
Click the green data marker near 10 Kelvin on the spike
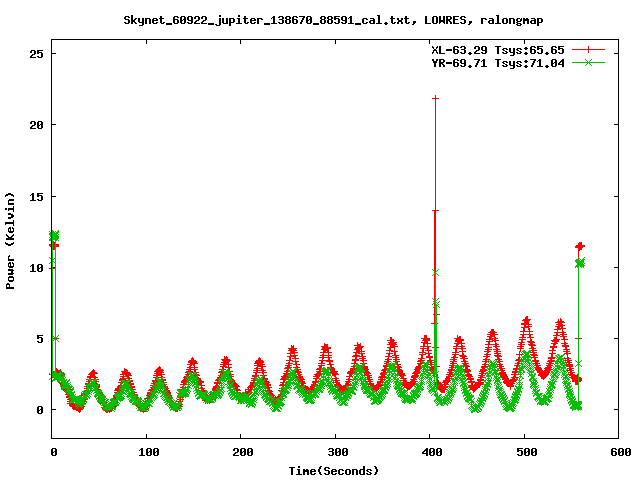[x=436, y=273]
